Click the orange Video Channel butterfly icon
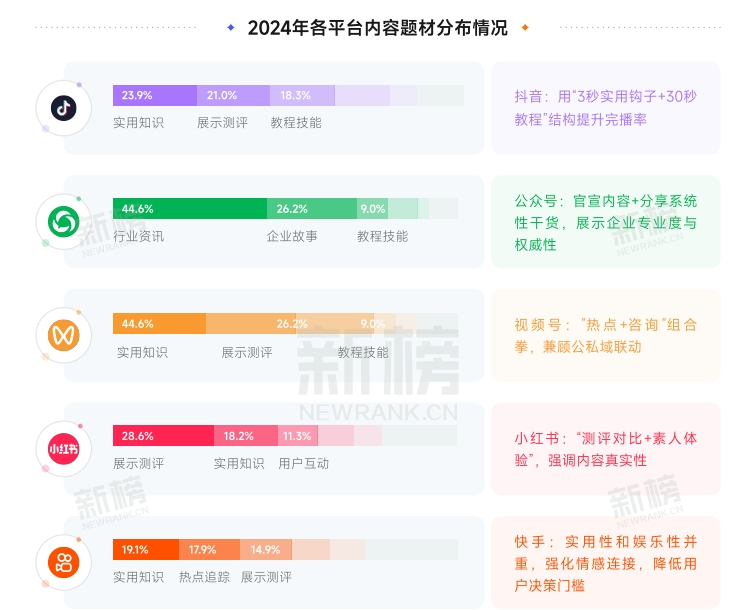 click(x=64, y=335)
